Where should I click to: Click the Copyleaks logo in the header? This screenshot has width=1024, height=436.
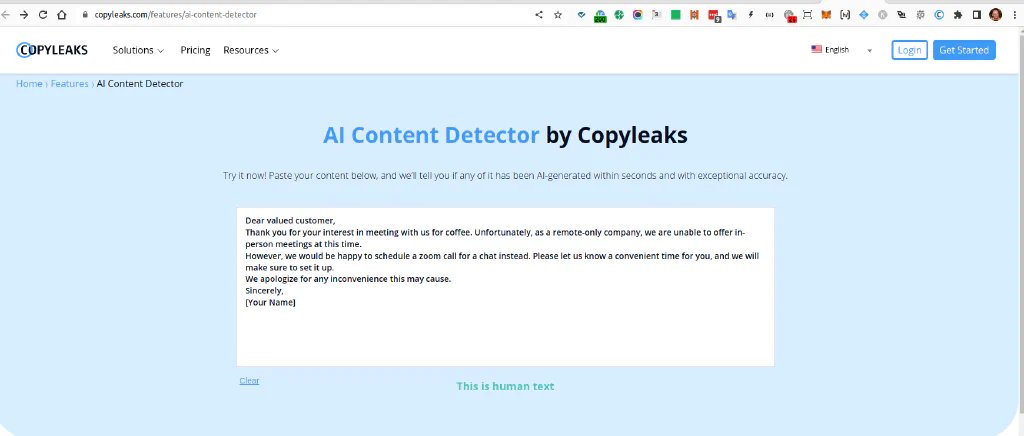(52, 50)
